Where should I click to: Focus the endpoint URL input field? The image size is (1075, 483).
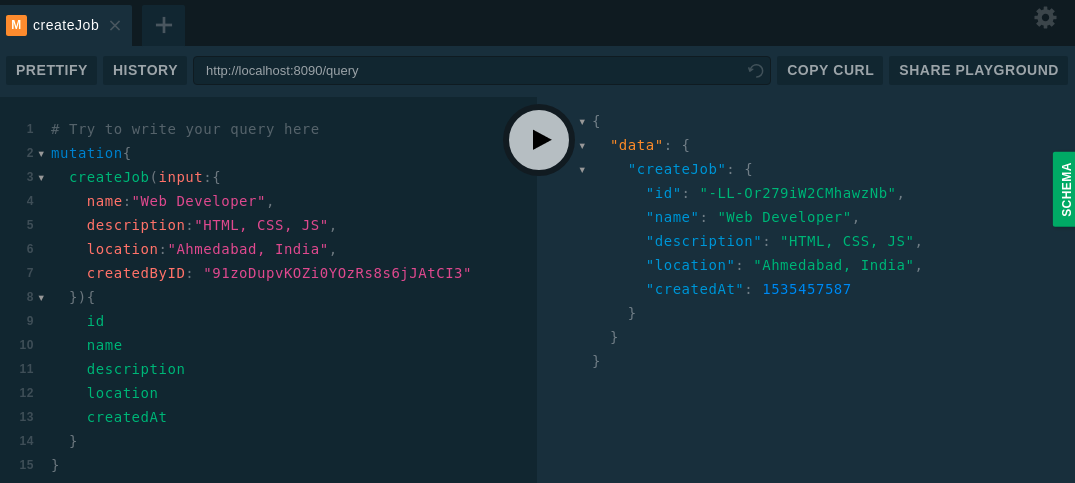[x=470, y=71]
